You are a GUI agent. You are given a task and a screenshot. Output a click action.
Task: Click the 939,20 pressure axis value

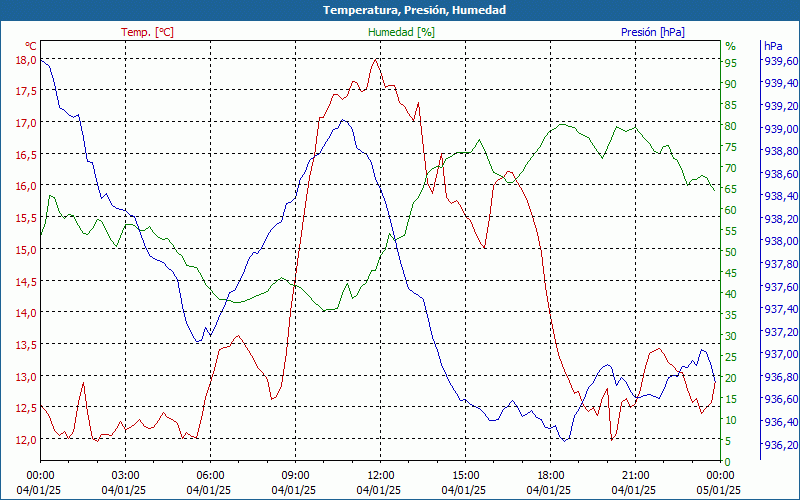[781, 106]
